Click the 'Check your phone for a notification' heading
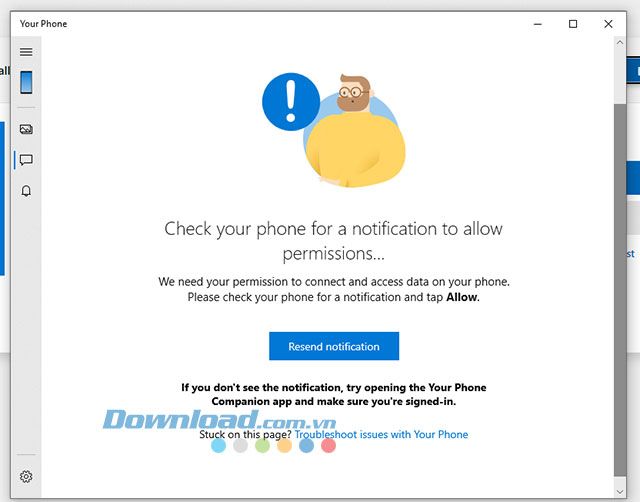 pyautogui.click(x=333, y=241)
